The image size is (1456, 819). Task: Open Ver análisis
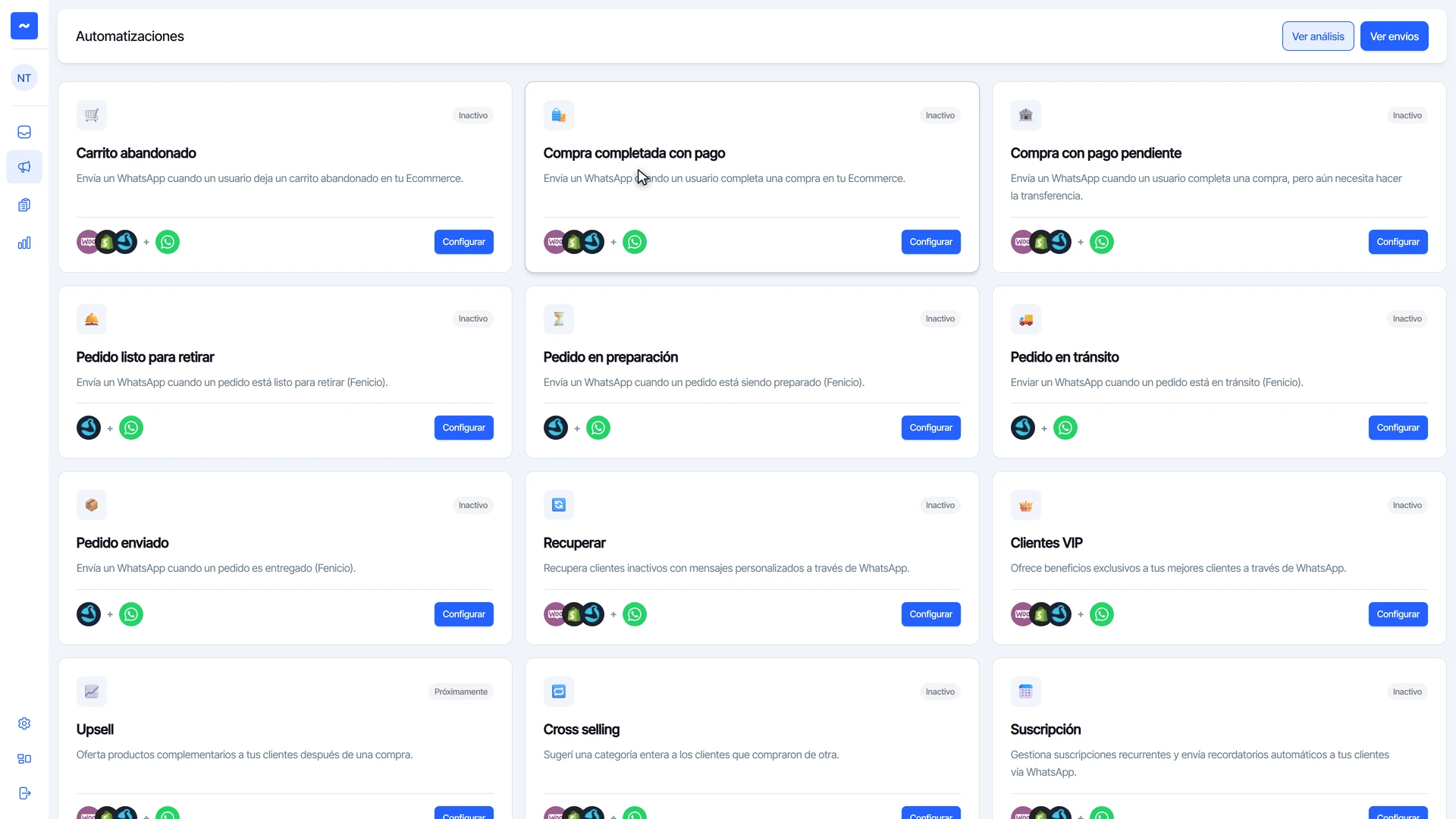(x=1318, y=36)
